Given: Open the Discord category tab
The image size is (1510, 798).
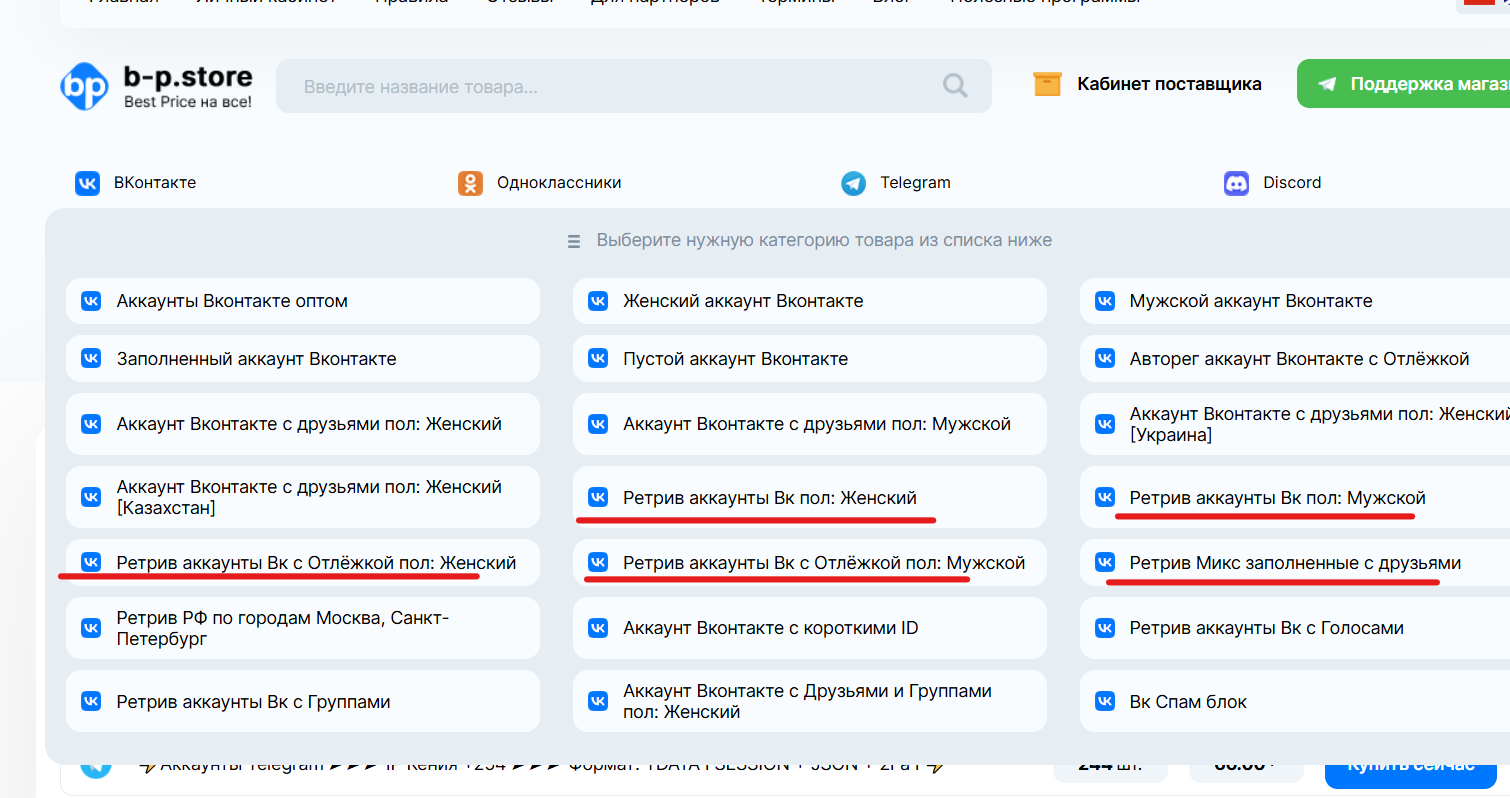Looking at the screenshot, I should coord(1273,183).
